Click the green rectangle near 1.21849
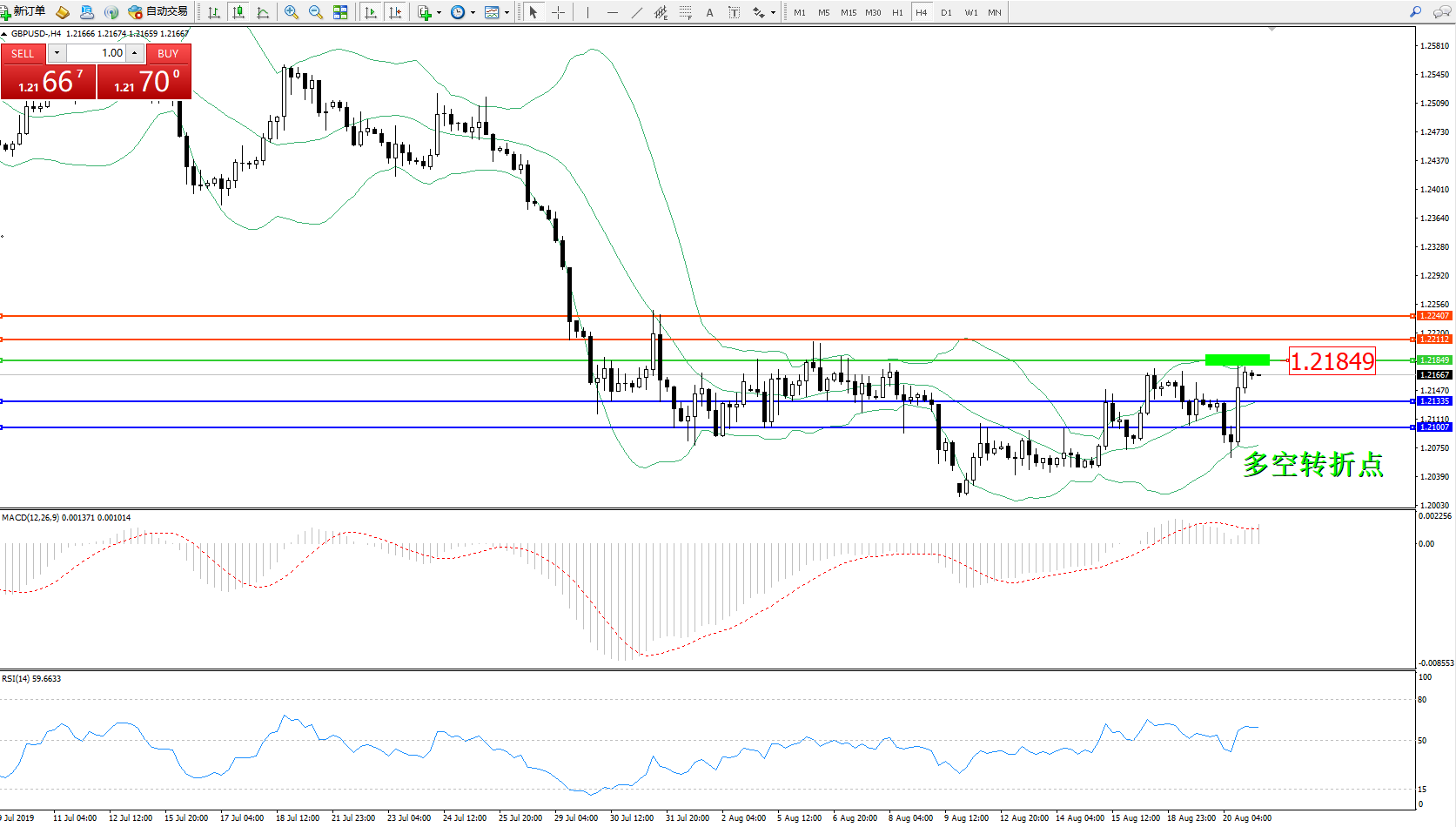The height and width of the screenshot is (827, 1456). coord(1237,360)
